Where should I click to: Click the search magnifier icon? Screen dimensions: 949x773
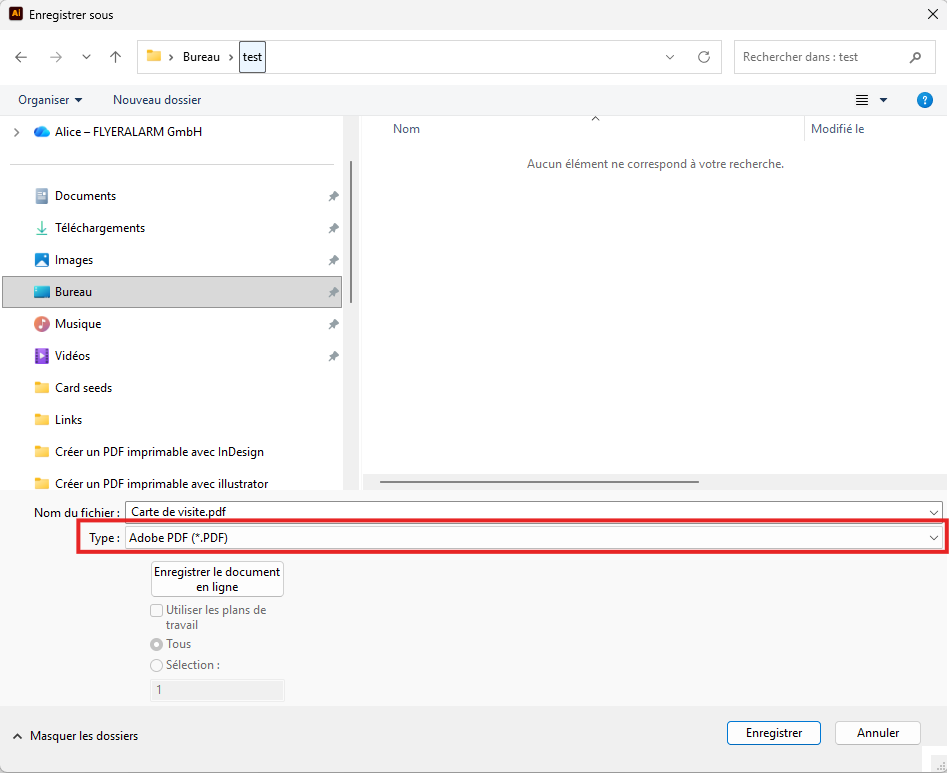915,57
